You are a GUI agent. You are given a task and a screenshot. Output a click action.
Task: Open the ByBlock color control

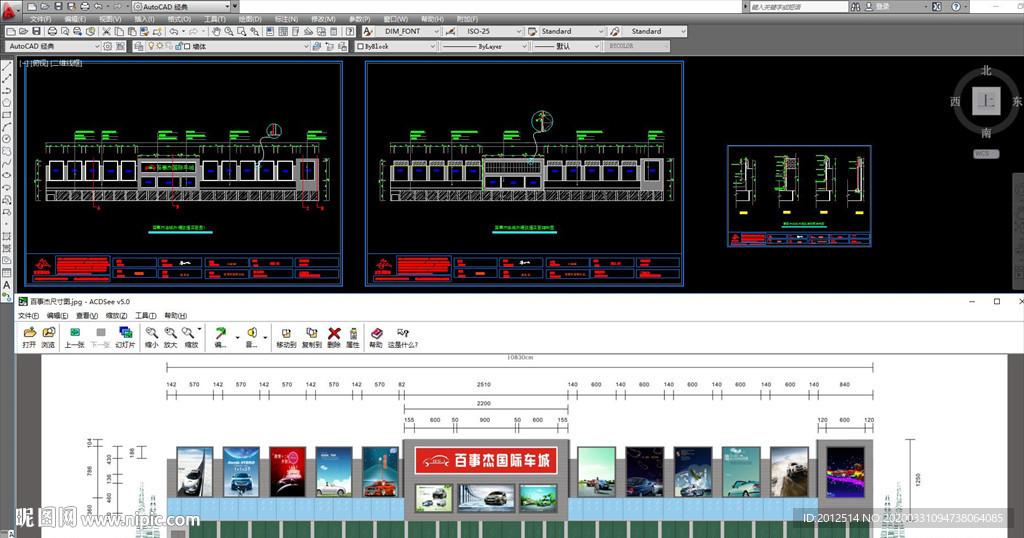[393, 46]
